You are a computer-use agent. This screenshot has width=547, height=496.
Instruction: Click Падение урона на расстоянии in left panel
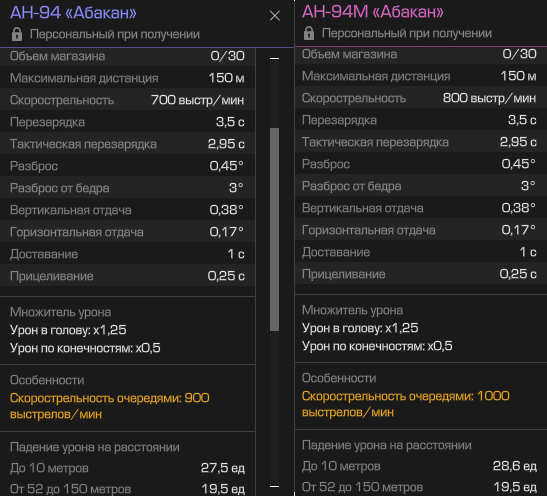point(95,447)
